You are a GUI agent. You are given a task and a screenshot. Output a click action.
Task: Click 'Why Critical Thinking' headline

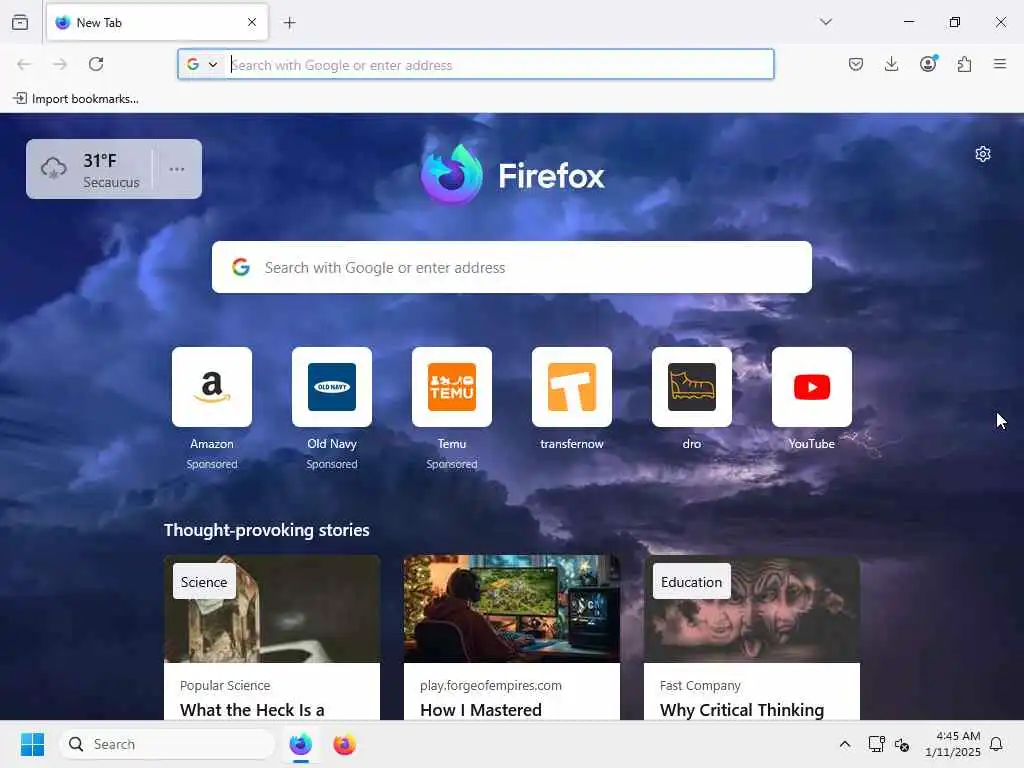tap(742, 710)
